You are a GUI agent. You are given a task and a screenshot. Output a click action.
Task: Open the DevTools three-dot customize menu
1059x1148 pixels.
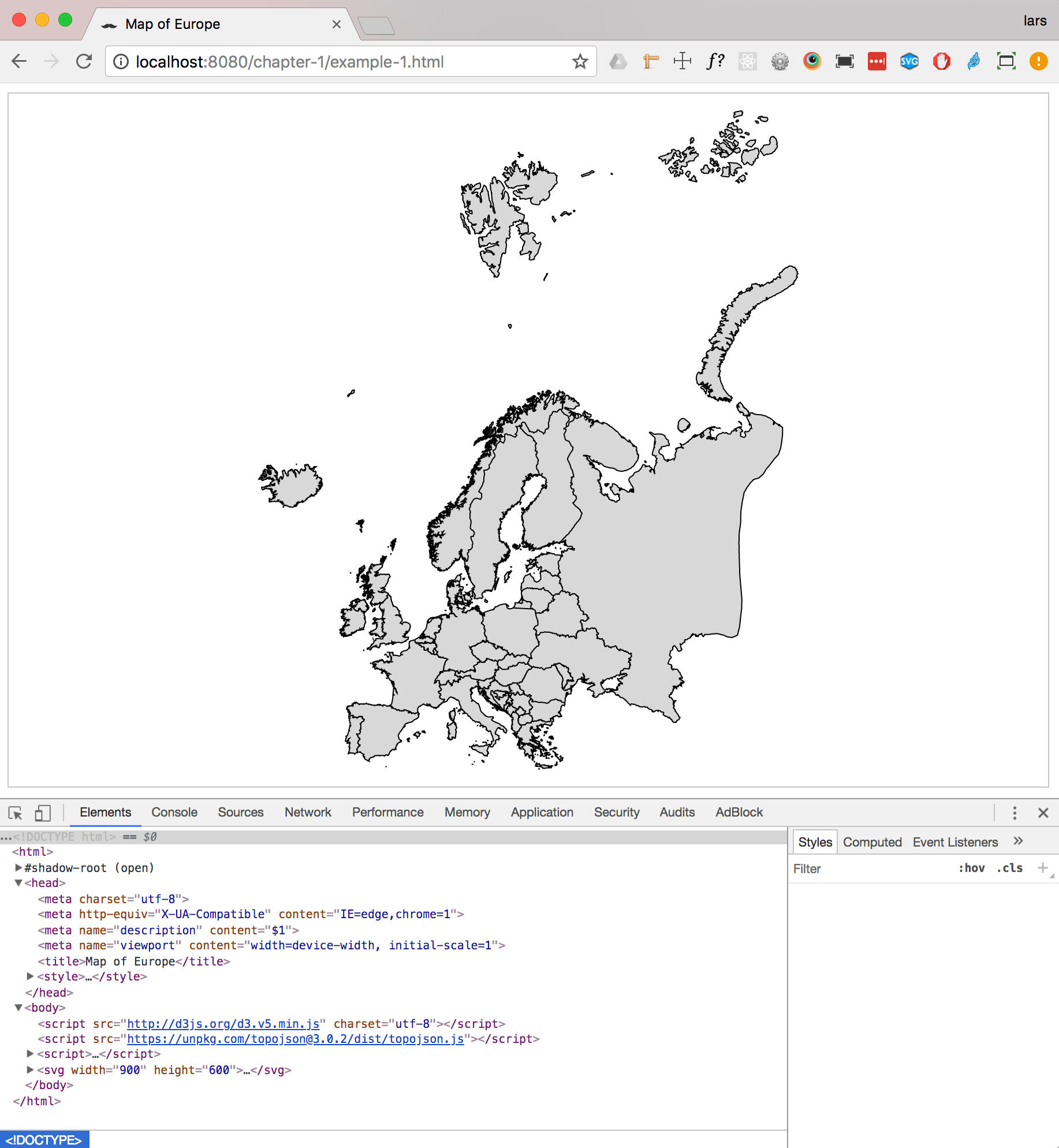1014,812
